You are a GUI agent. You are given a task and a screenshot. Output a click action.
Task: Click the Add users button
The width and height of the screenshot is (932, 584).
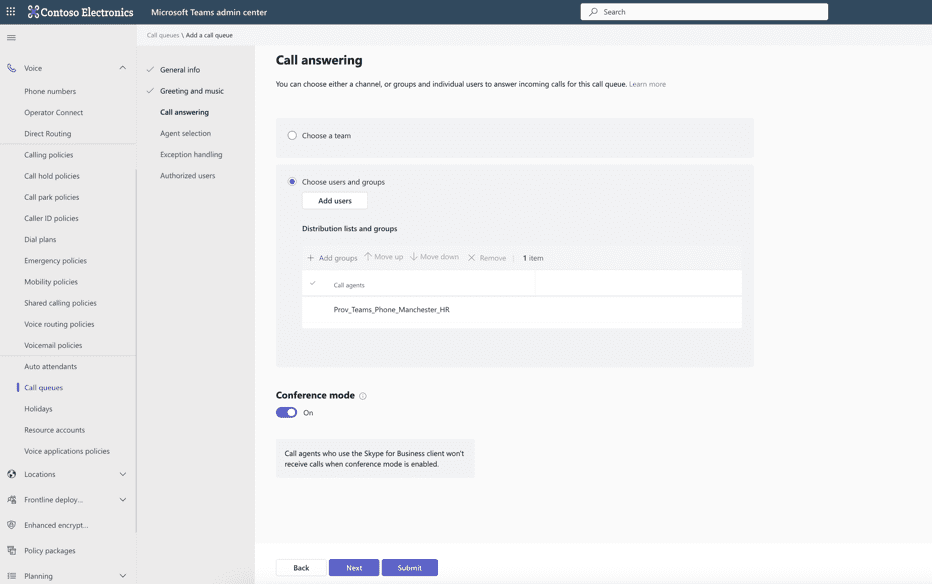pos(335,201)
